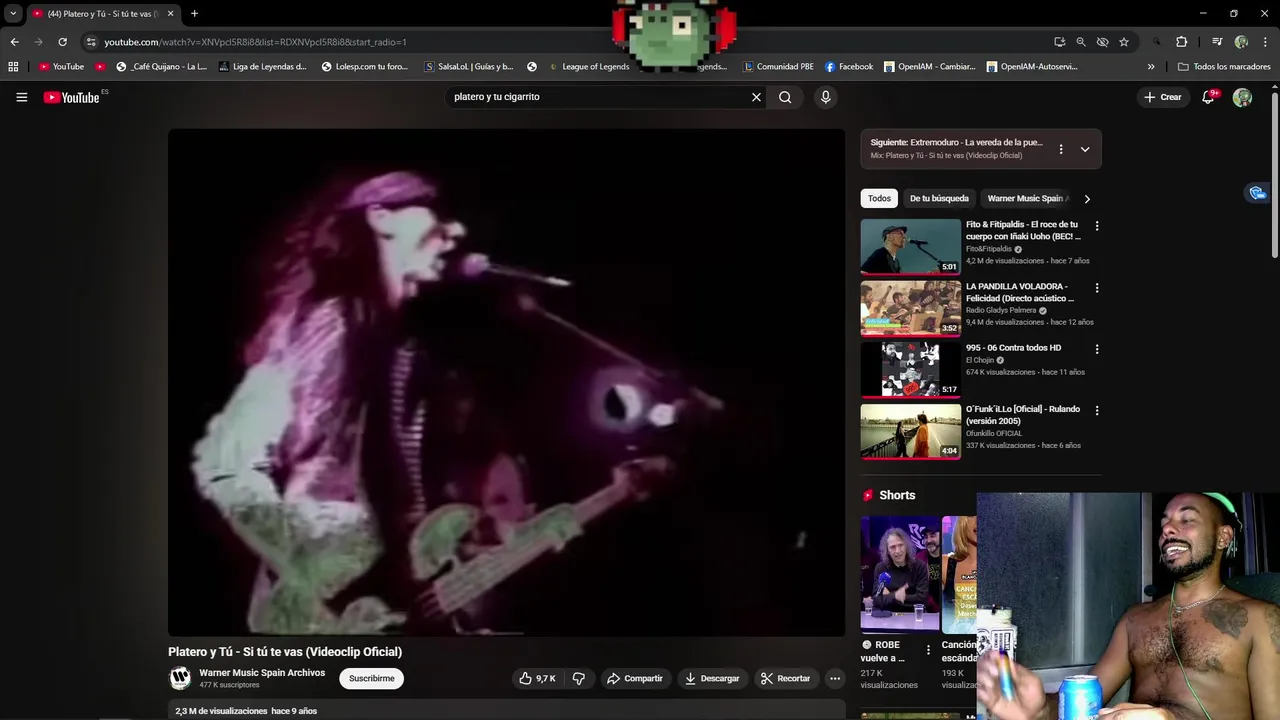This screenshot has height=720, width=1280.
Task: Open Chrome three-dot menu
Action: point(1263,42)
